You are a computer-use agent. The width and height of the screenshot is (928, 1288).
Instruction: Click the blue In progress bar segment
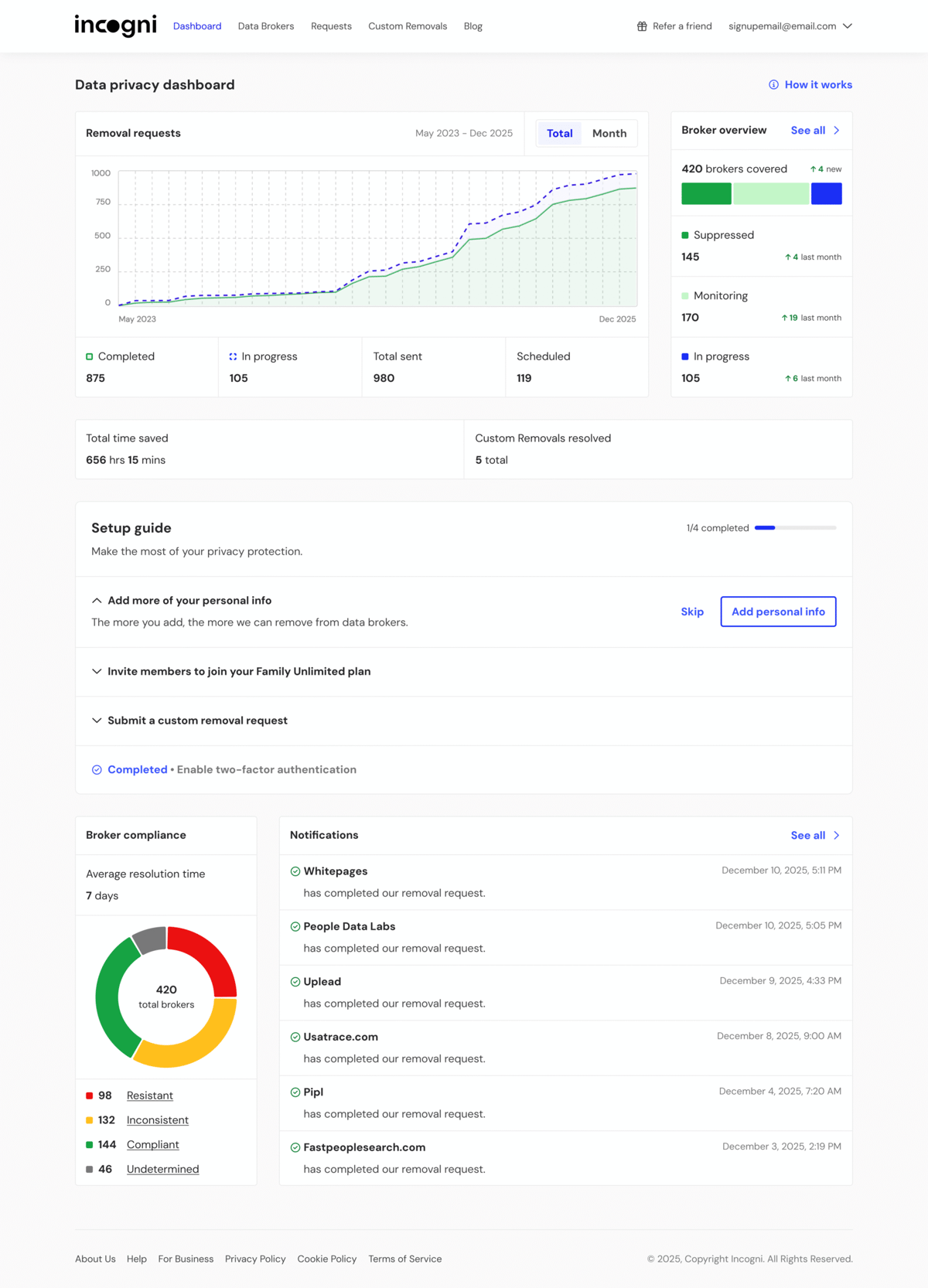coord(826,194)
